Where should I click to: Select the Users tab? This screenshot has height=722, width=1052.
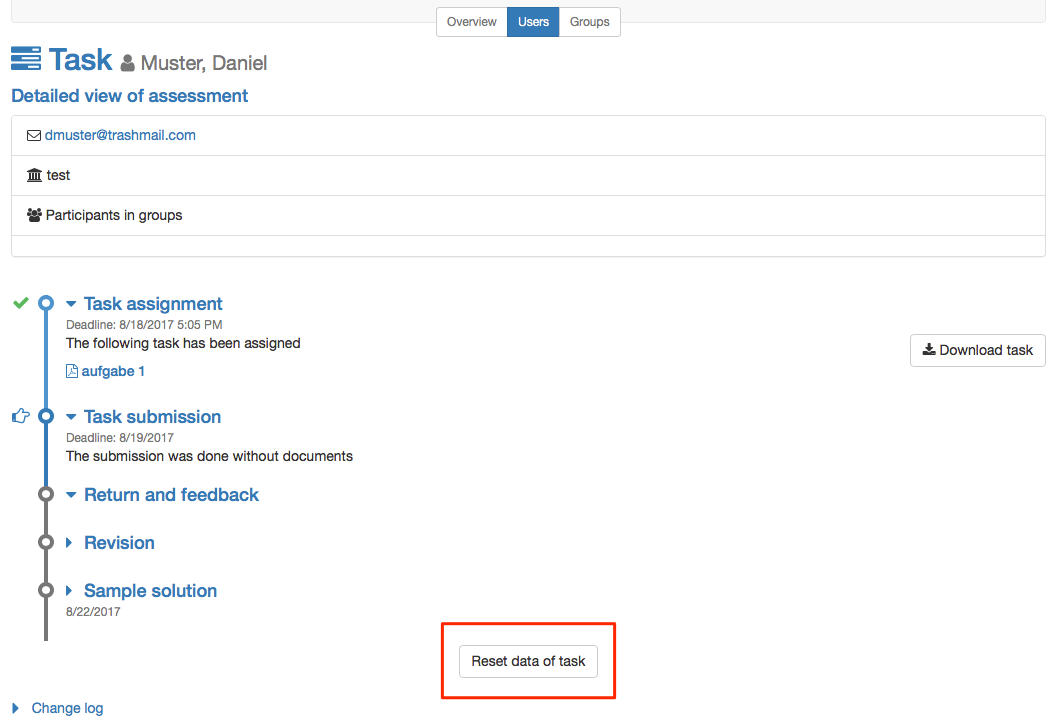coord(533,22)
